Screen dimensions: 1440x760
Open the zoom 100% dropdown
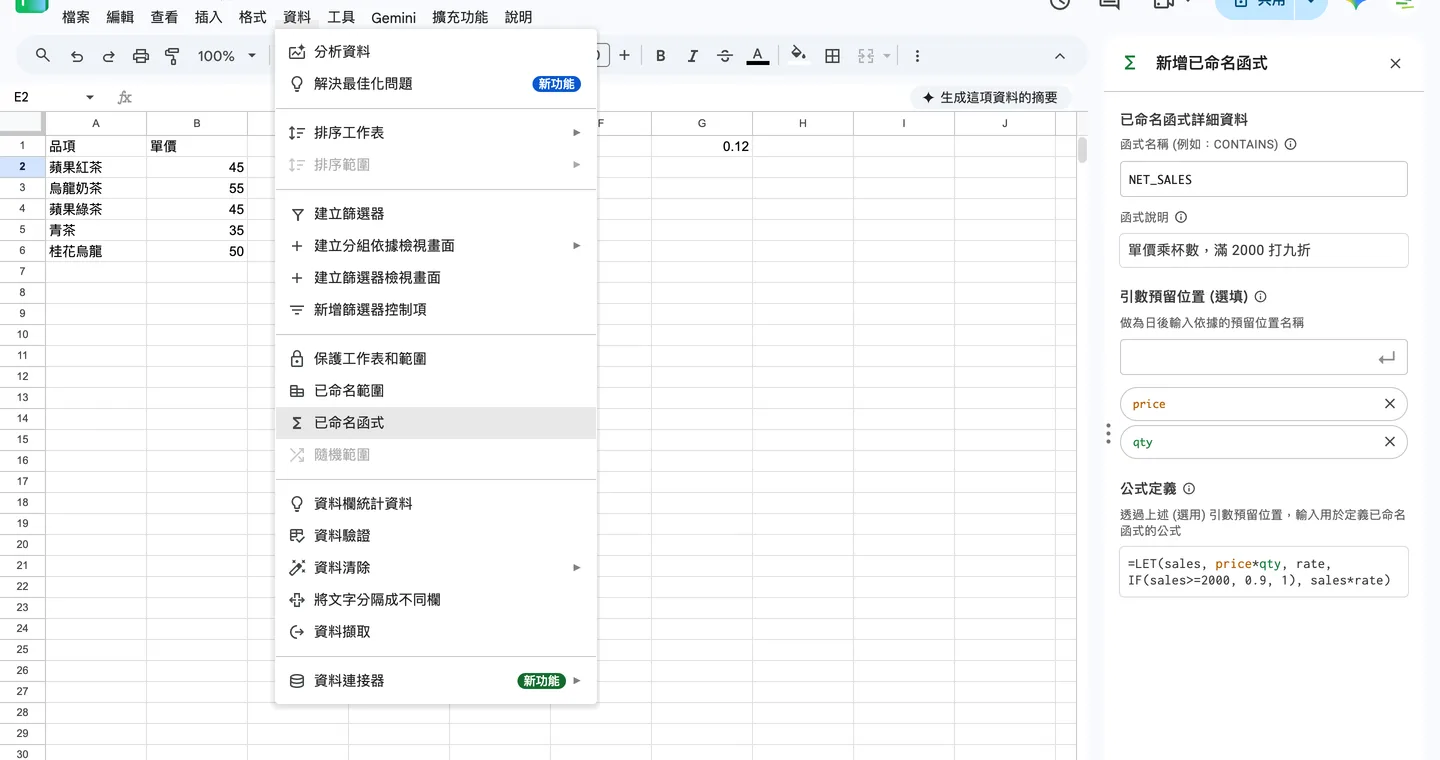[x=227, y=56]
